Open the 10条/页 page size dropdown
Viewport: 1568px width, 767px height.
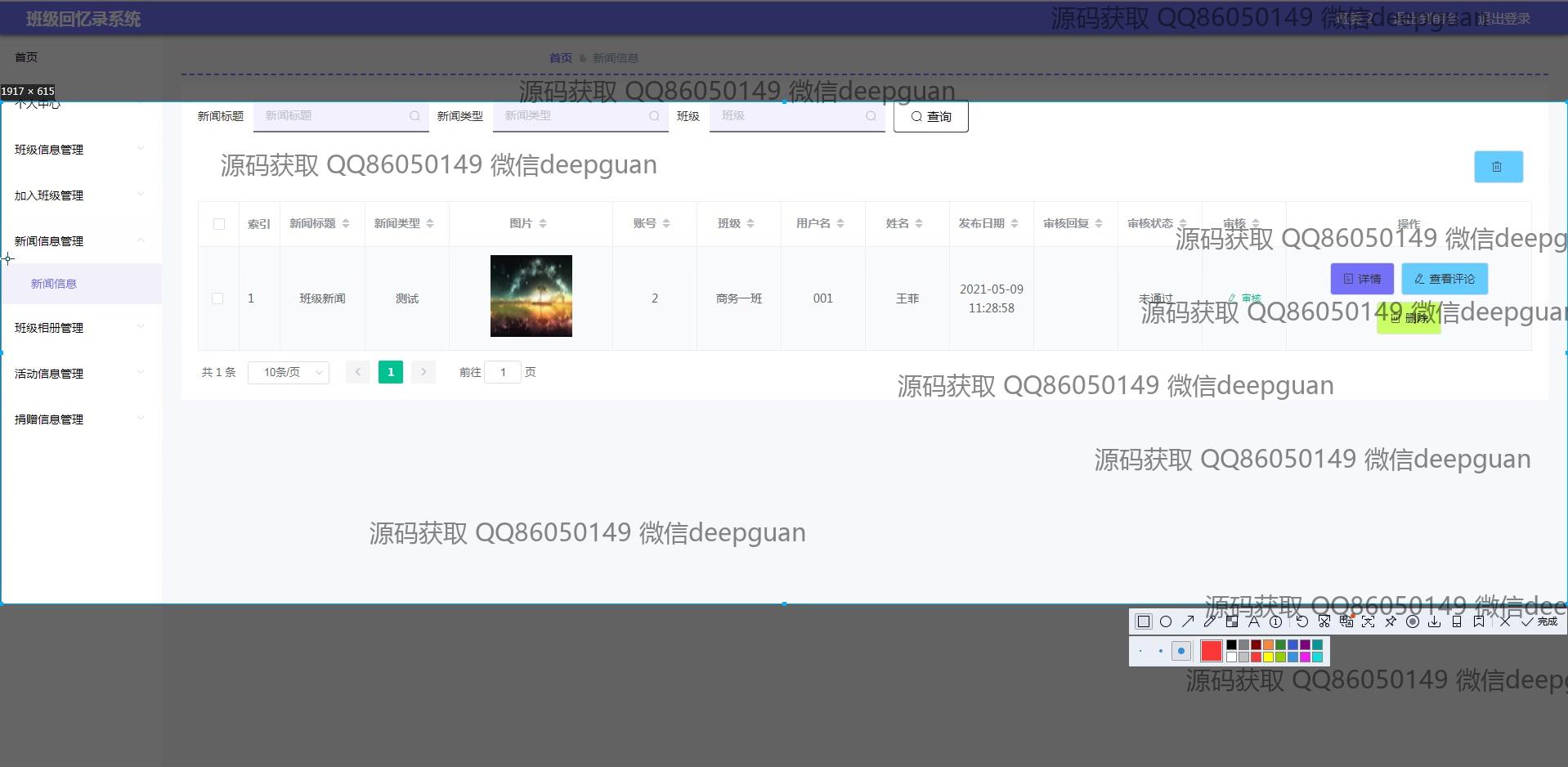click(289, 372)
